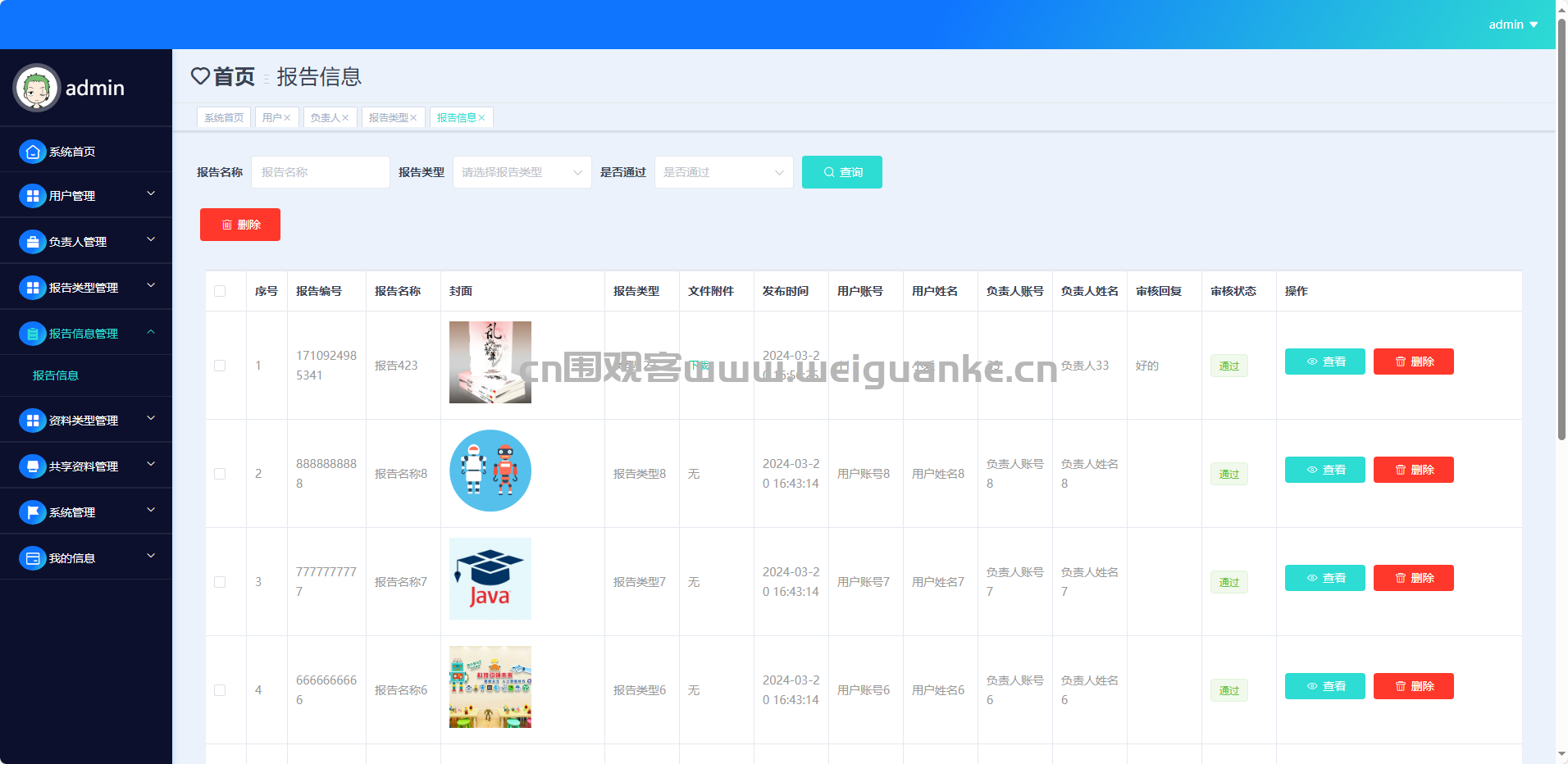Open the admin dropdown at top right
This screenshot has height=764, width=1568.
[1512, 25]
